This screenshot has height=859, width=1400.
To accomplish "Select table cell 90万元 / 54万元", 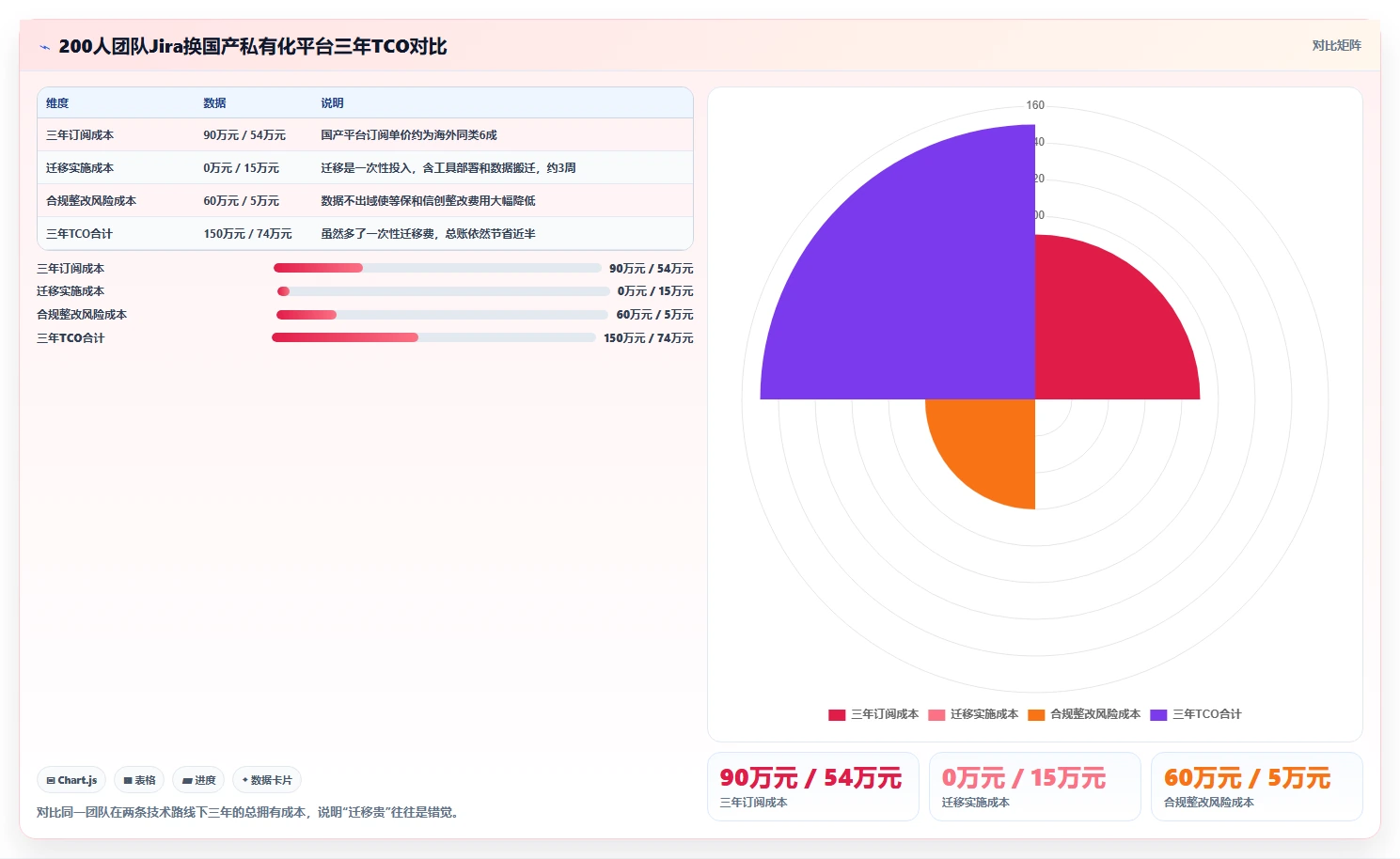I will click(x=244, y=135).
